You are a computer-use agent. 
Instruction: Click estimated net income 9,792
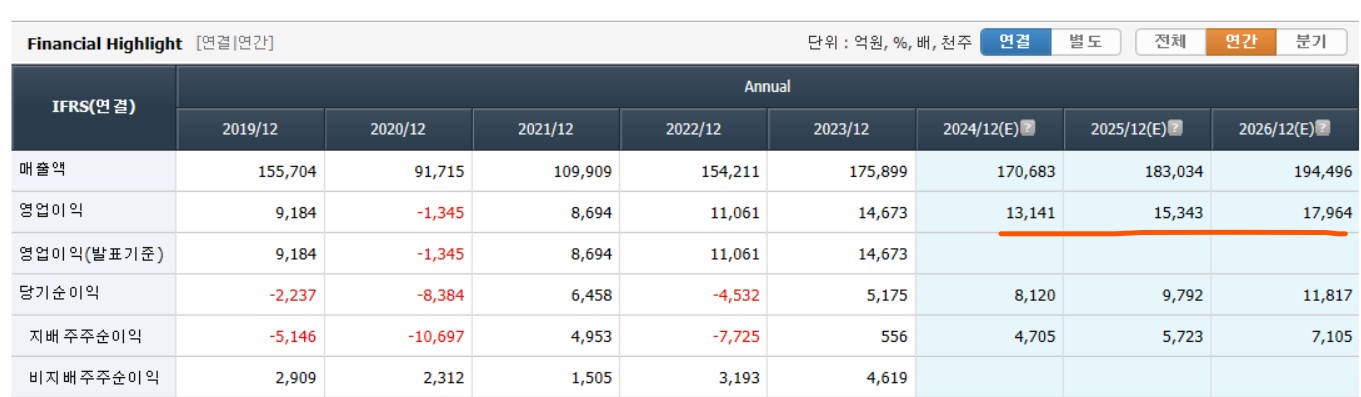tap(1183, 295)
